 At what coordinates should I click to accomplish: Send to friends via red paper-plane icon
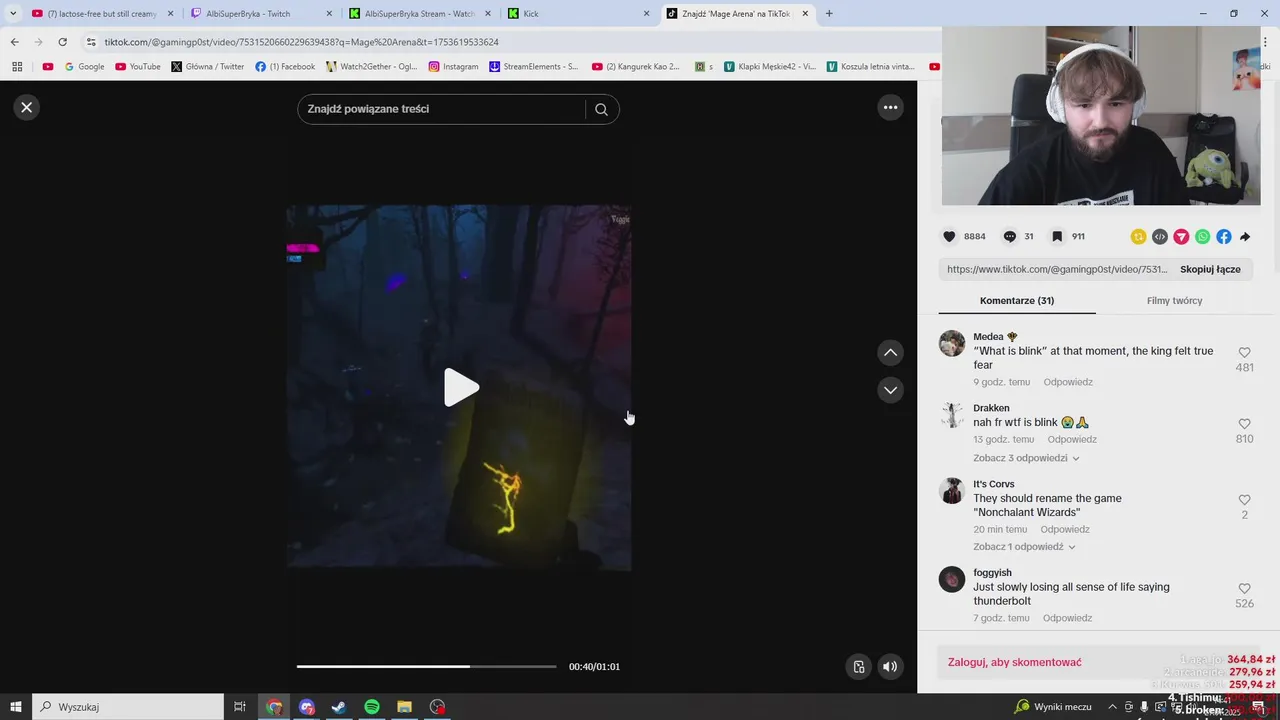[1181, 237]
